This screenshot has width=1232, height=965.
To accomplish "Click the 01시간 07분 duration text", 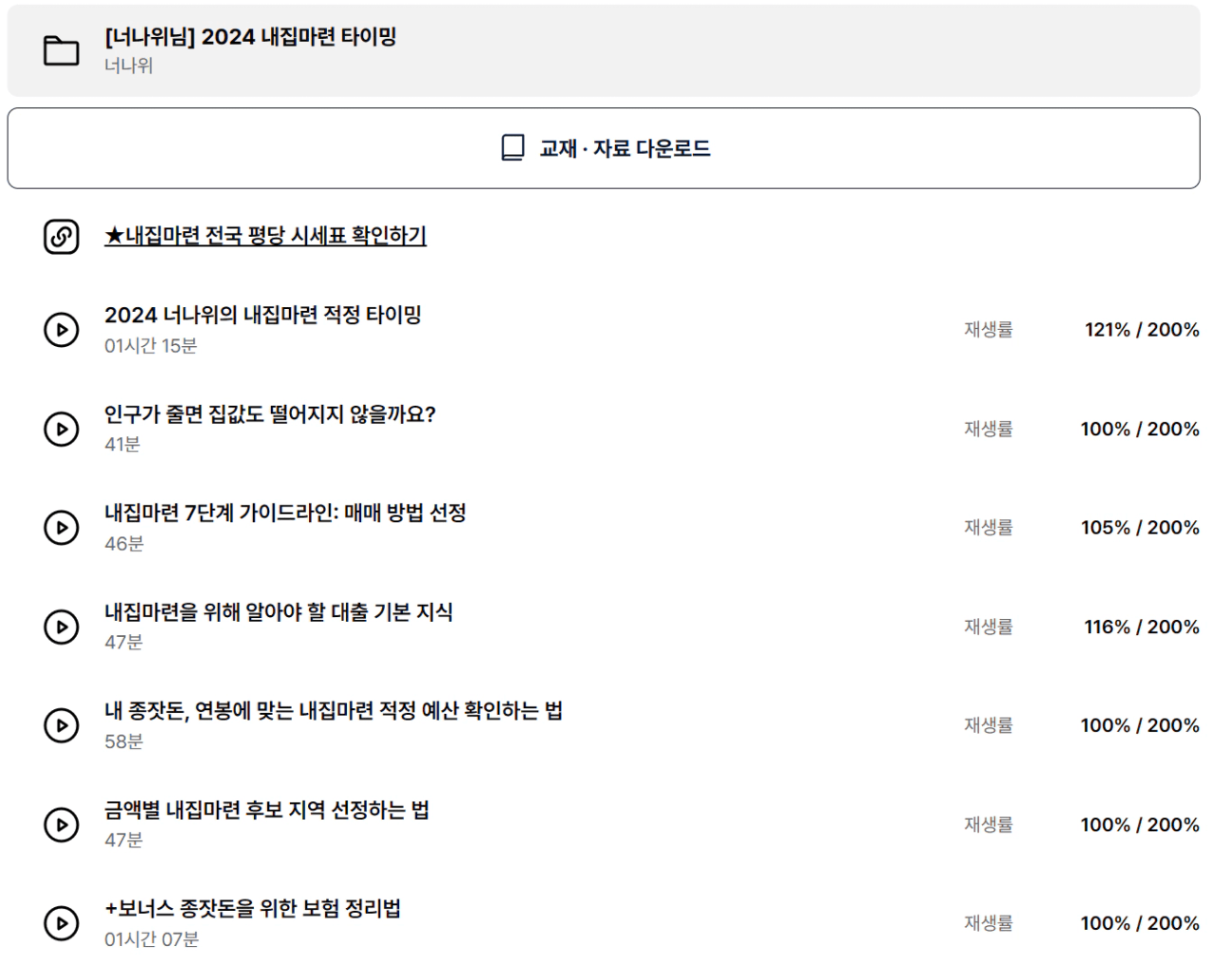I will pos(152,939).
